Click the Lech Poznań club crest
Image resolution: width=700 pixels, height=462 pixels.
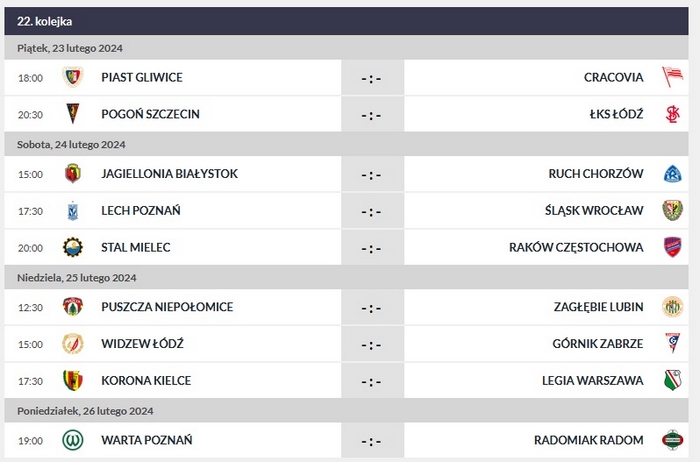(72, 211)
